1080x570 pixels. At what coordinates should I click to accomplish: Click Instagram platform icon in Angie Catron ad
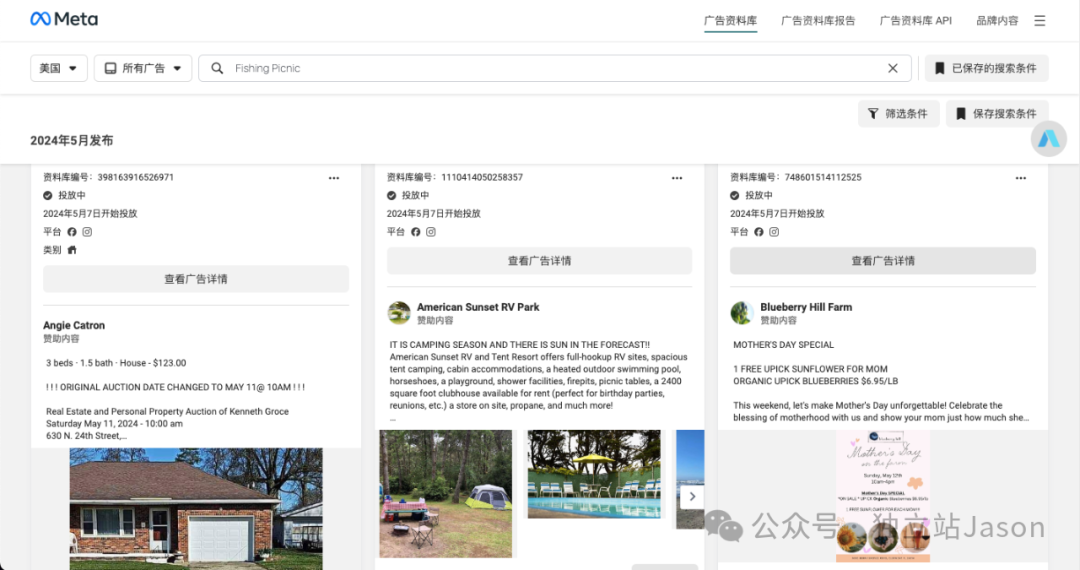tap(87, 232)
